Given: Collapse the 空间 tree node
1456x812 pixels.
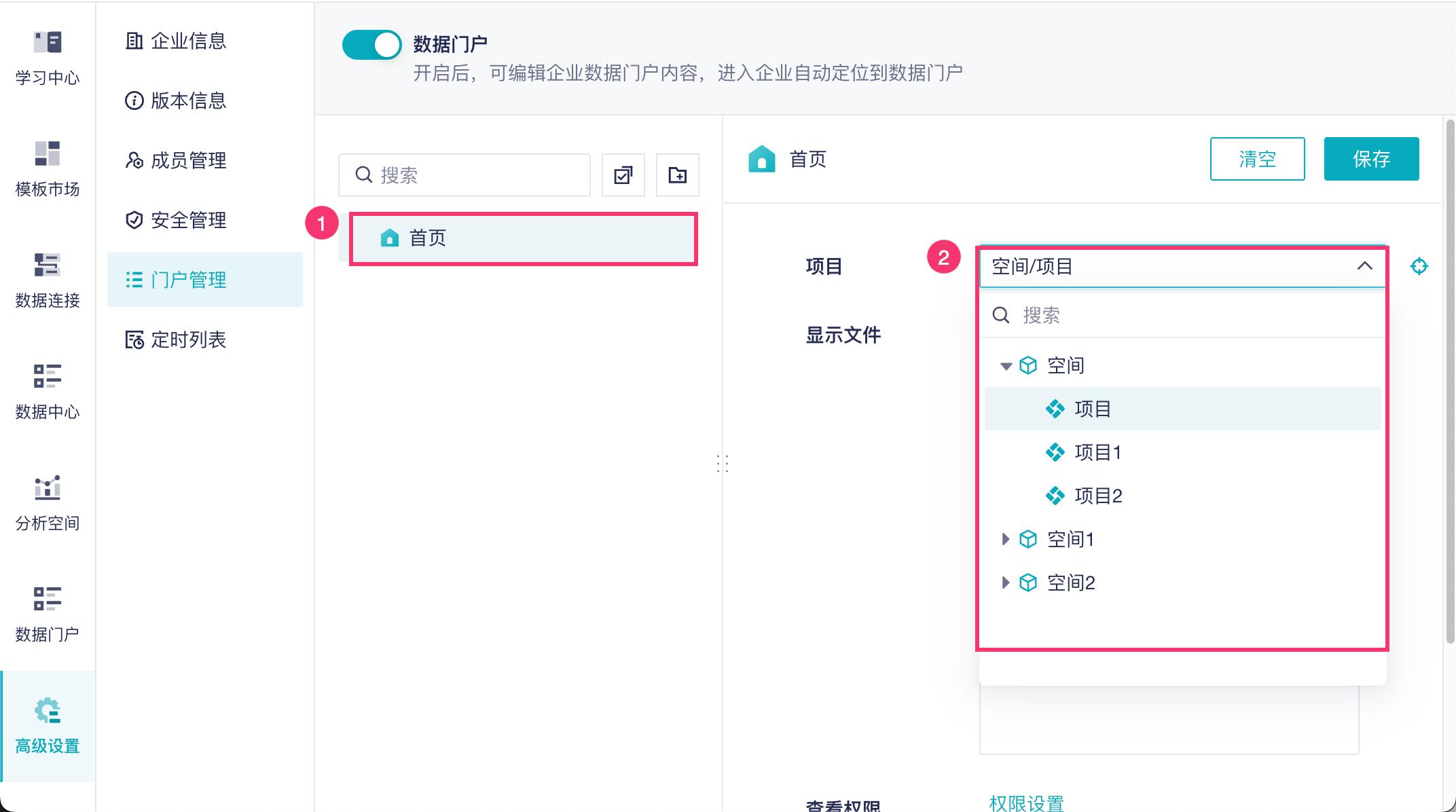Looking at the screenshot, I should coord(1006,366).
